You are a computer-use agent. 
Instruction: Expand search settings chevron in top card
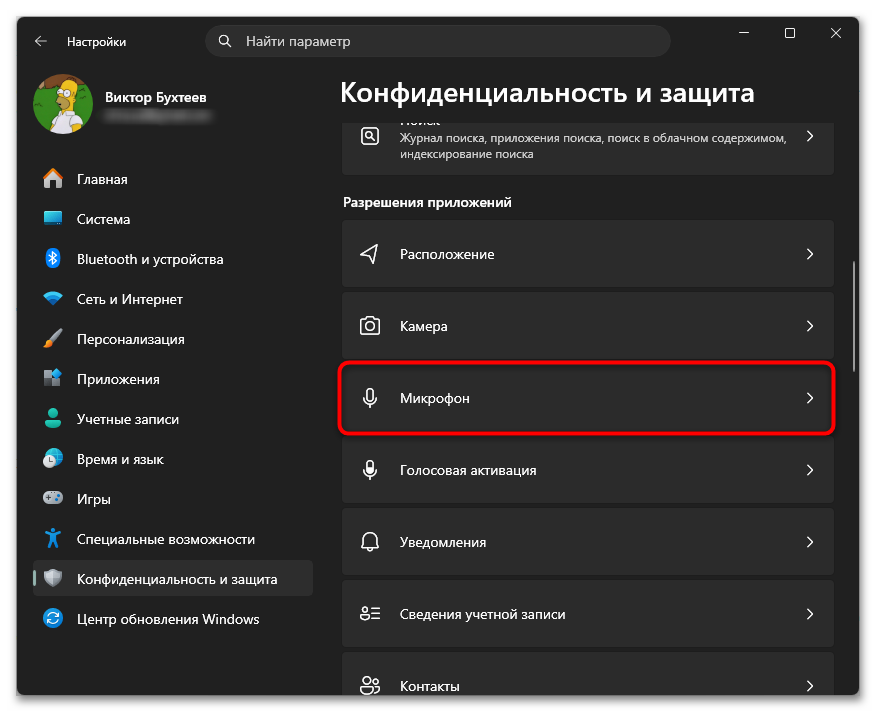810,136
